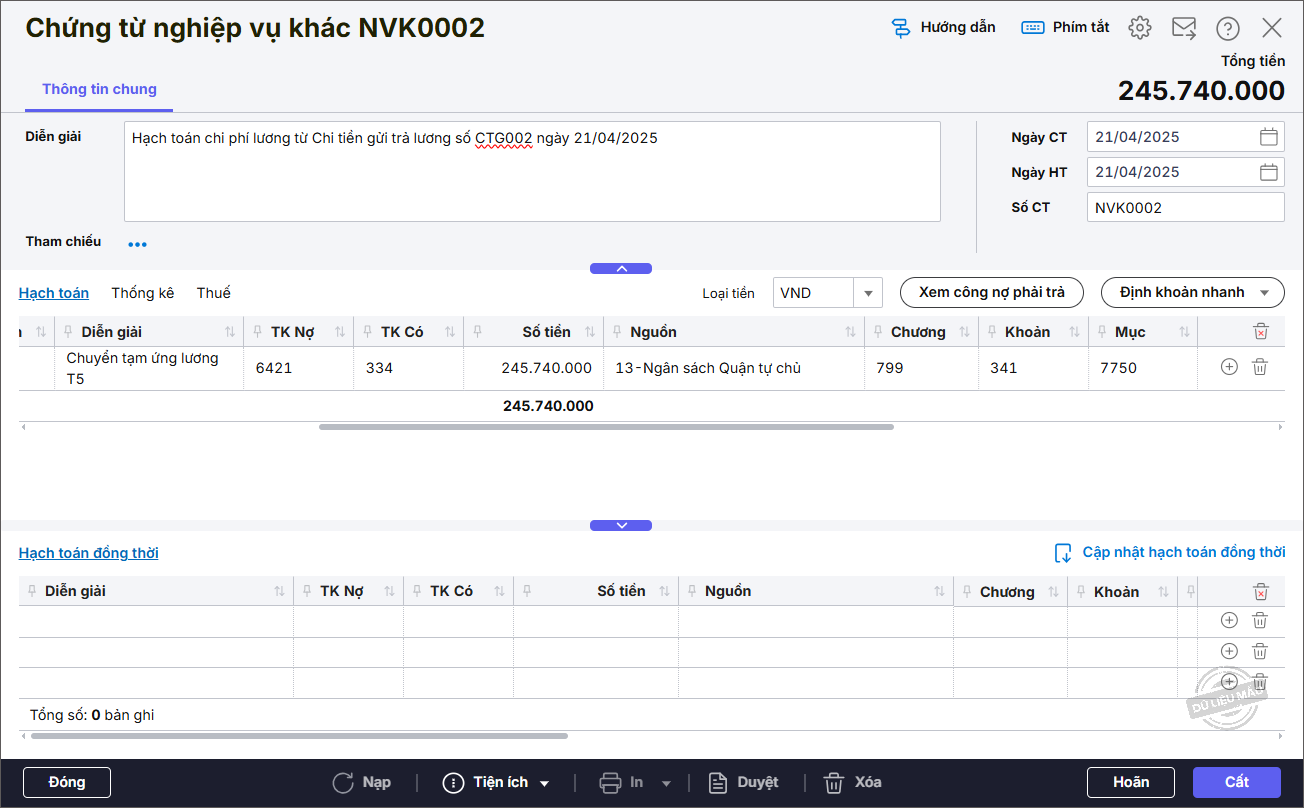Viewport: 1304px width, 808px height.
Task: Add a row after the Chuyển tạm ứng lương entry
Action: click(x=1229, y=367)
